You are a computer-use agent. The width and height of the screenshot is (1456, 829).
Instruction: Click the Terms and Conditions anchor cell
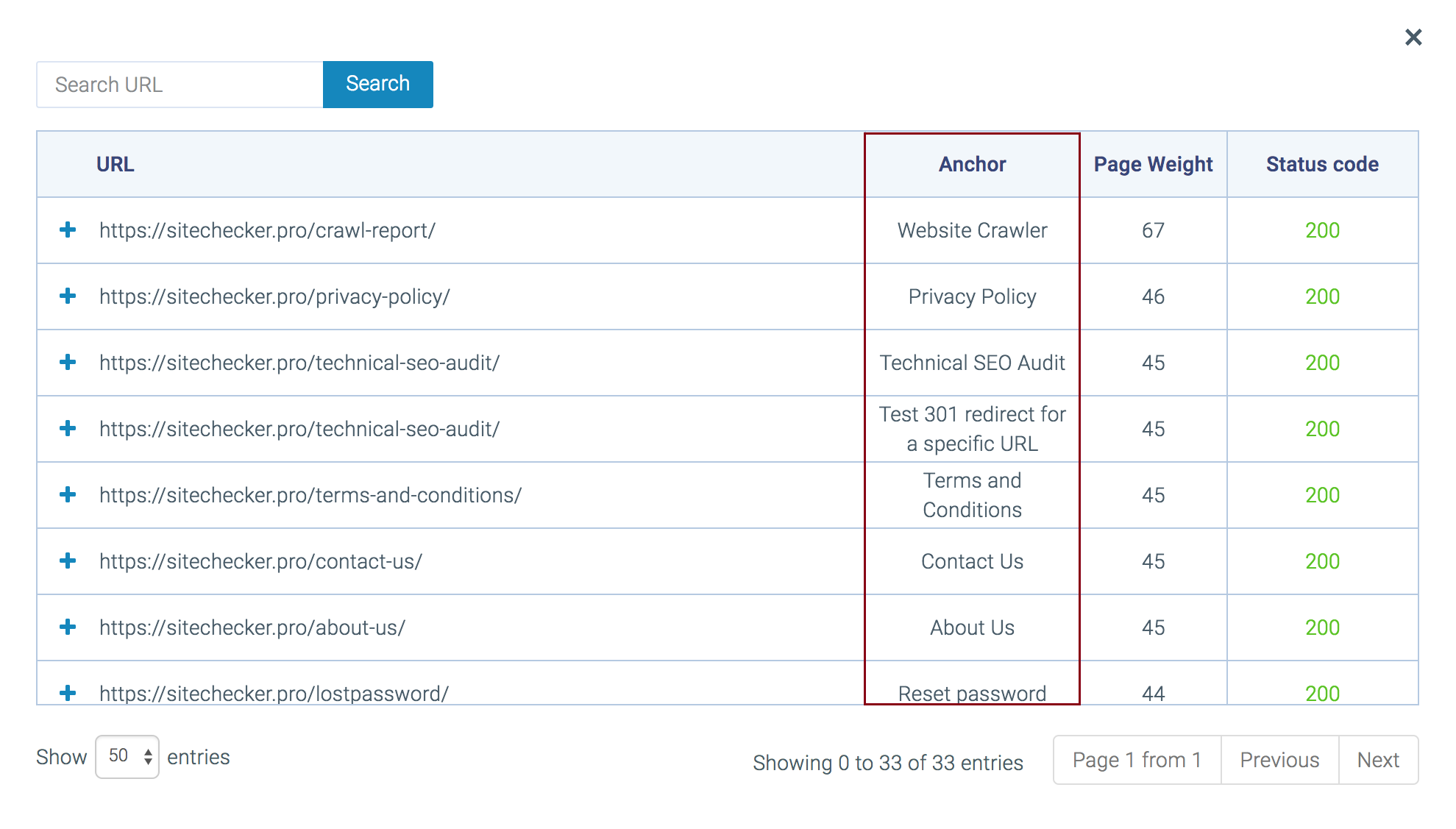pos(972,495)
